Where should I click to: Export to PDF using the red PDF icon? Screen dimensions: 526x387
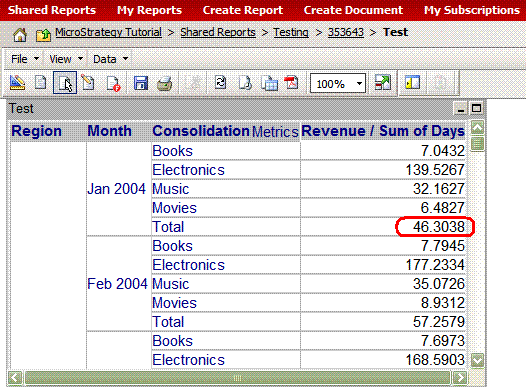291,82
